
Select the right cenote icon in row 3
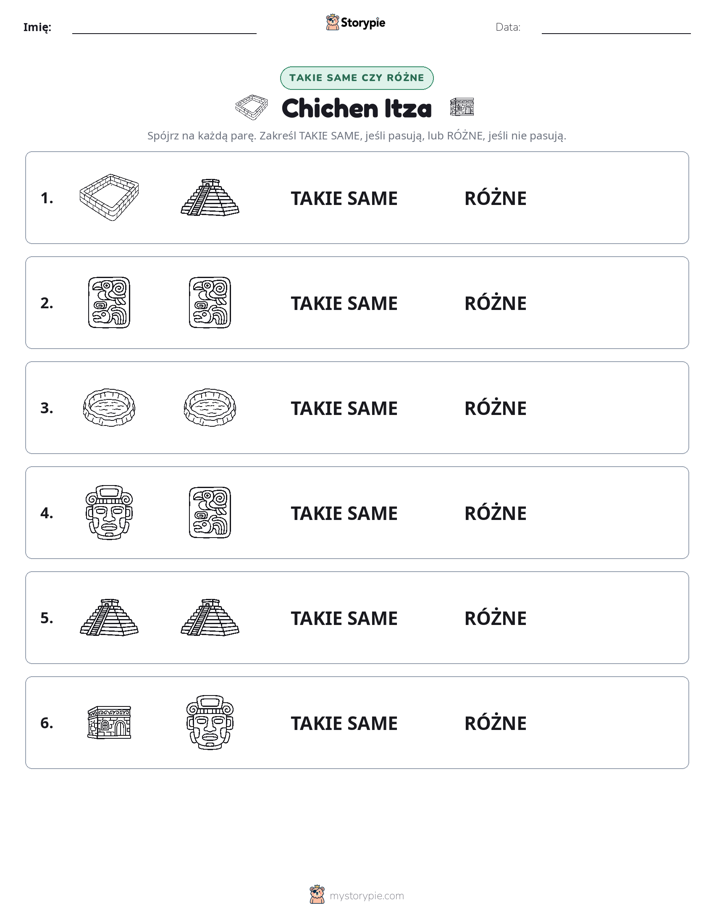(210, 407)
